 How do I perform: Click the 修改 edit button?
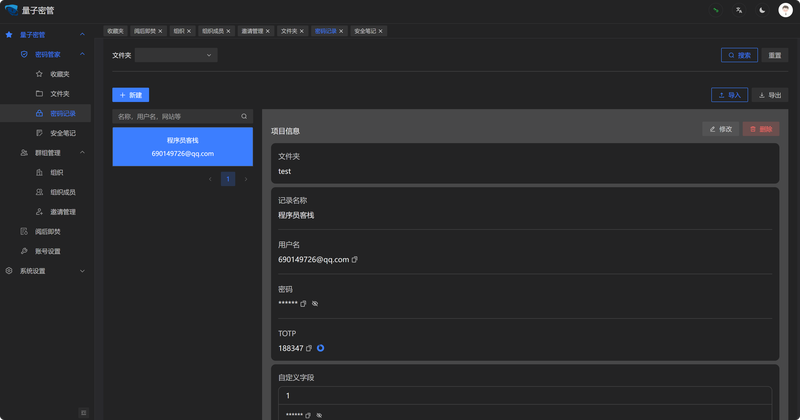(720, 129)
